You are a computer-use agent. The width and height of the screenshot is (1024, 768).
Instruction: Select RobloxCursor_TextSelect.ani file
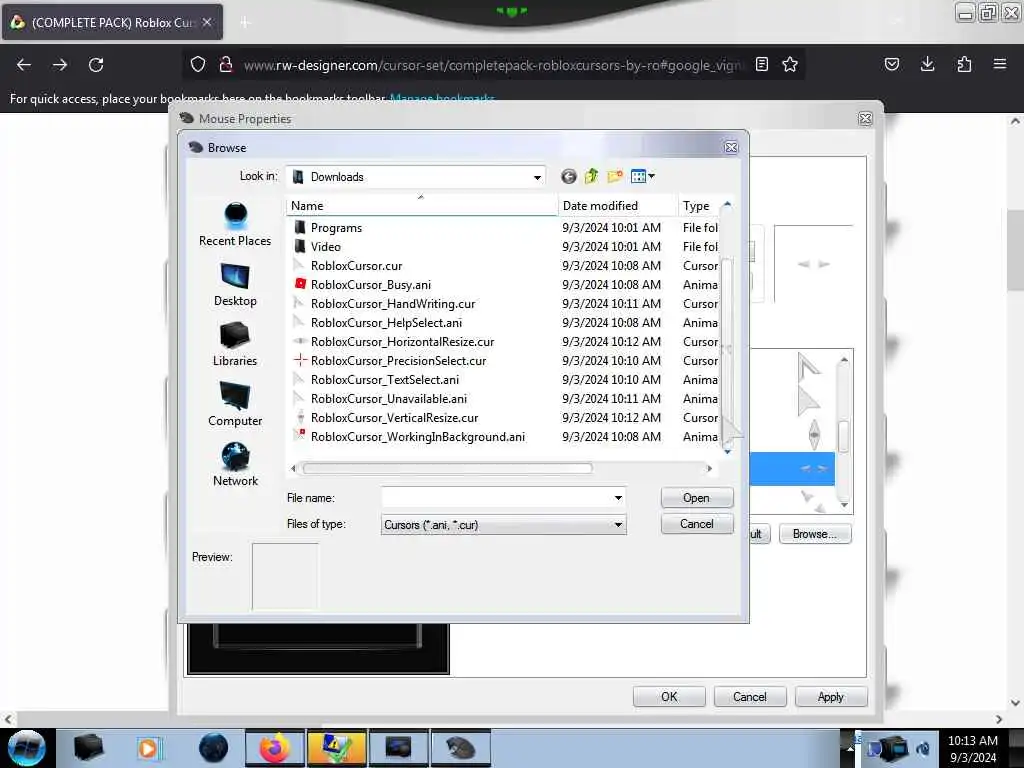[x=385, y=379]
